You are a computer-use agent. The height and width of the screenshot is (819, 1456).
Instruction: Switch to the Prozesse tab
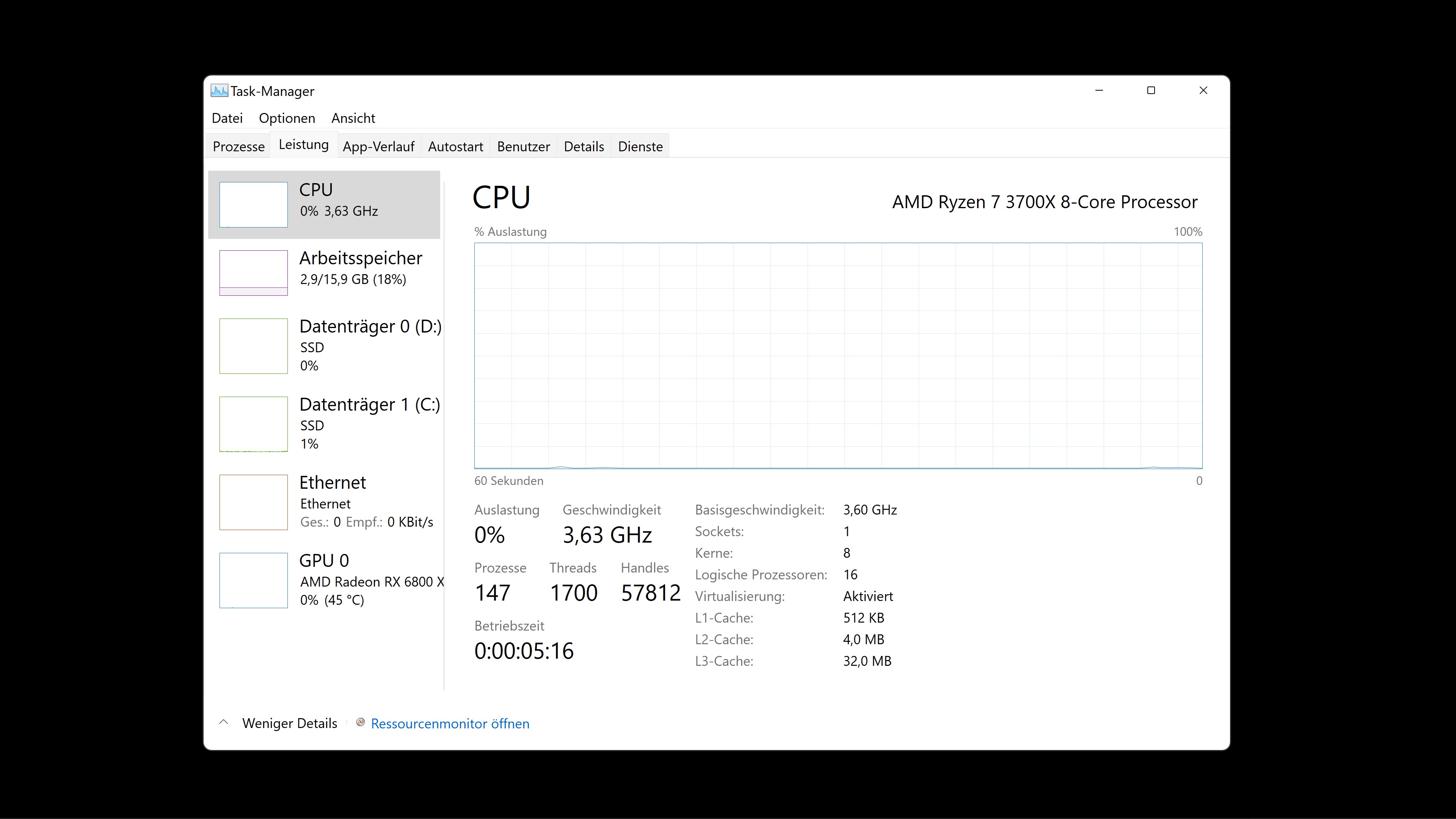point(238,146)
